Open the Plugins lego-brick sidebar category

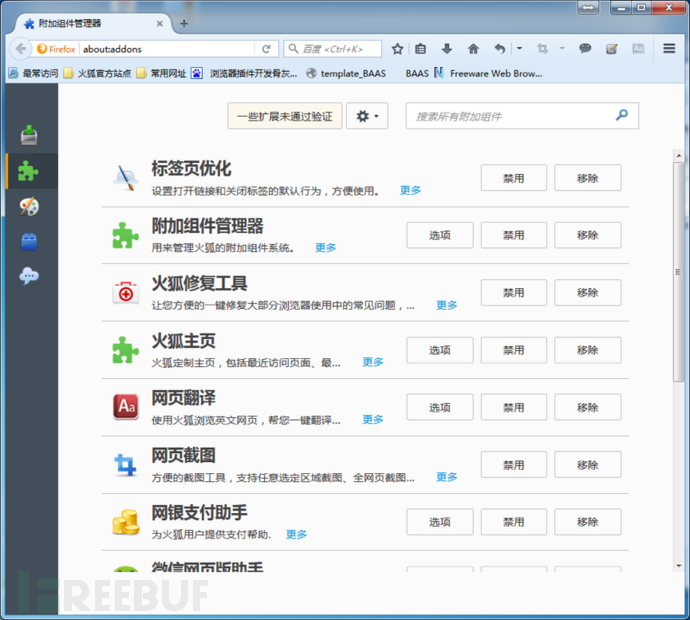pyautogui.click(x=29, y=242)
